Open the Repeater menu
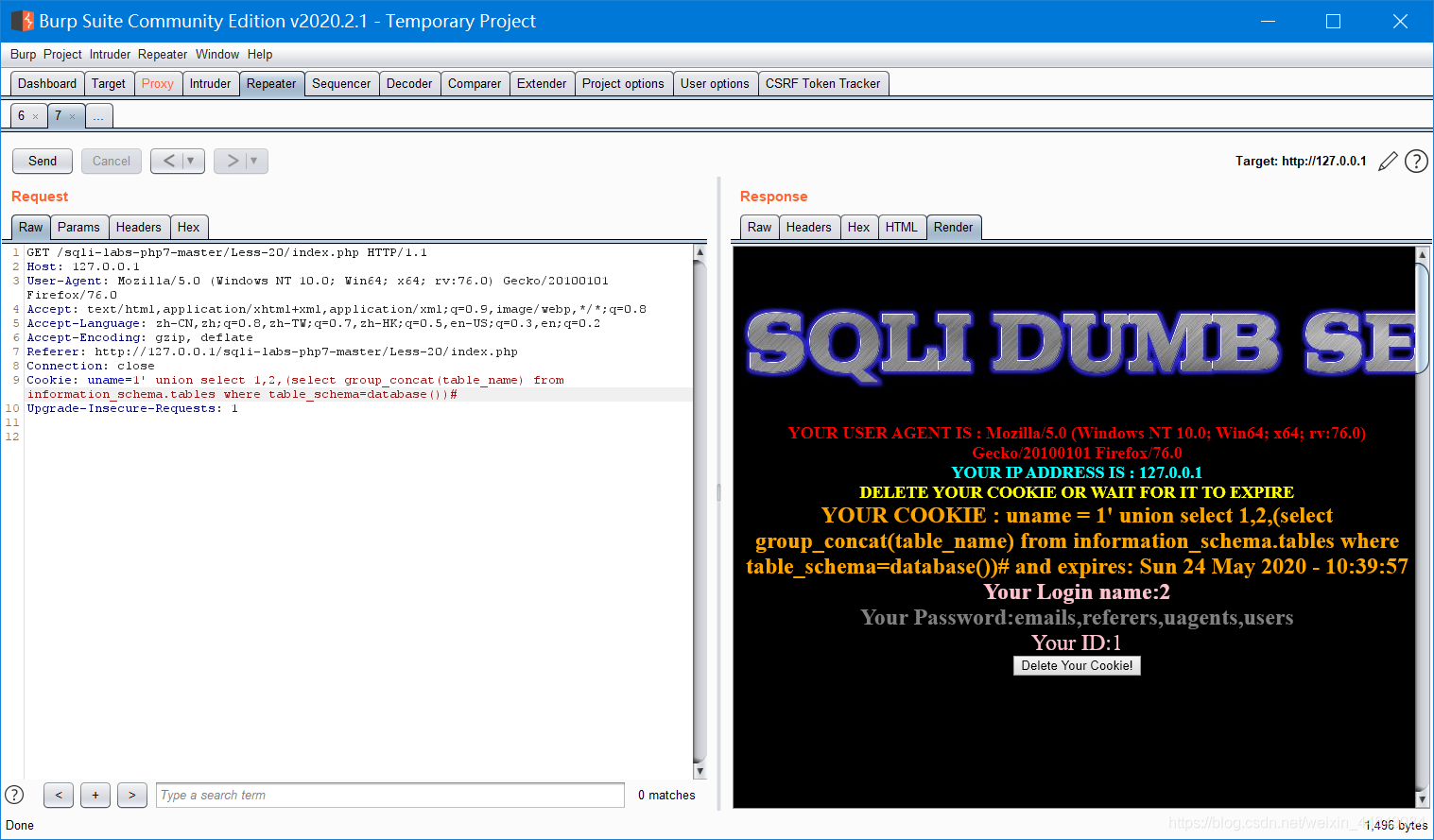The image size is (1434, 840). [x=163, y=54]
